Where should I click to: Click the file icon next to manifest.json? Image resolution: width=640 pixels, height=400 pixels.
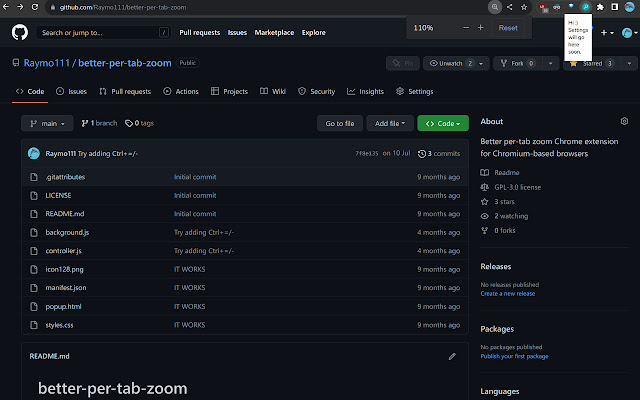(34, 288)
